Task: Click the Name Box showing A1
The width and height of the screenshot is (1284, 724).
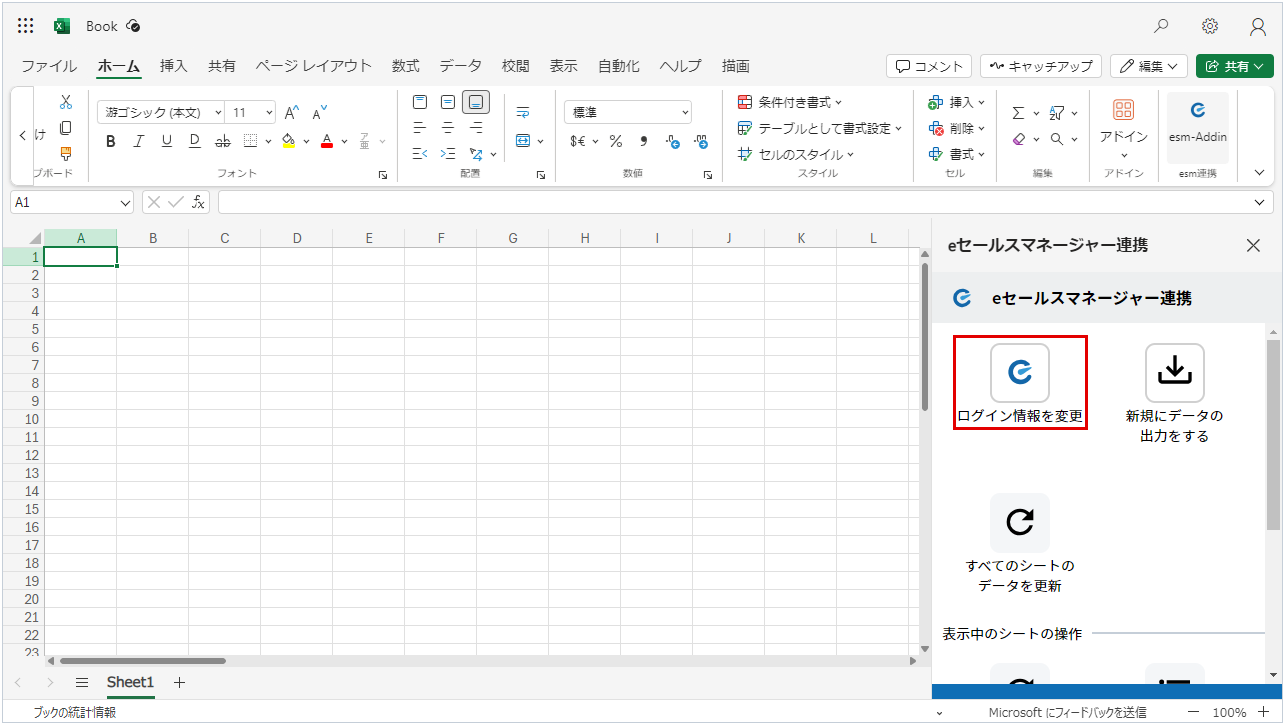Action: point(72,202)
